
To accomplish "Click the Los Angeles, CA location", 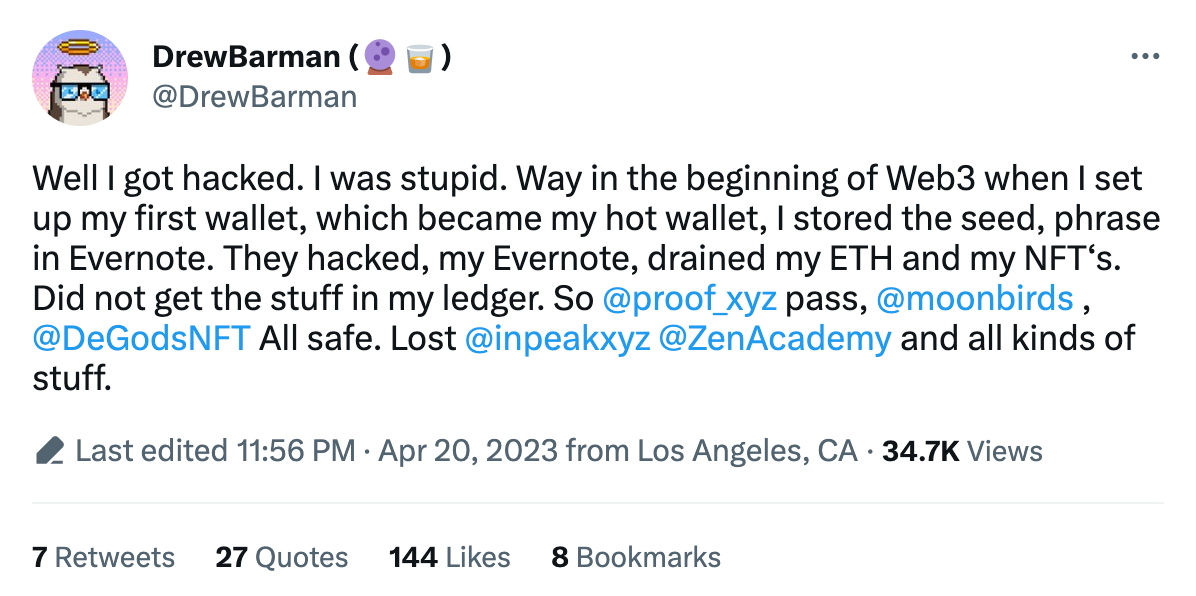I will click(747, 451).
